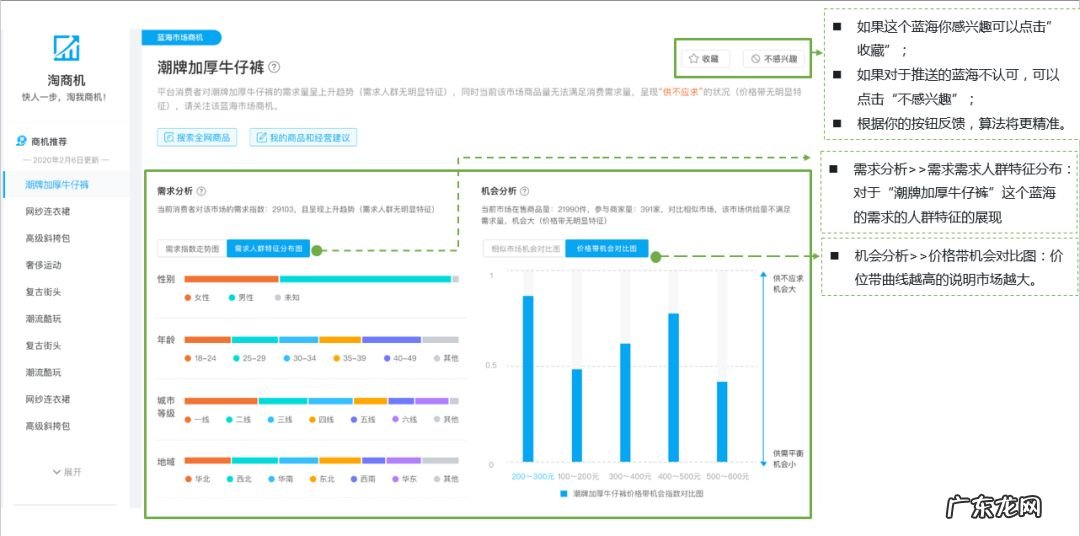Screen dimensions: 1080x536
Task: Click 收藏 to favorite this market
Action: click(704, 59)
